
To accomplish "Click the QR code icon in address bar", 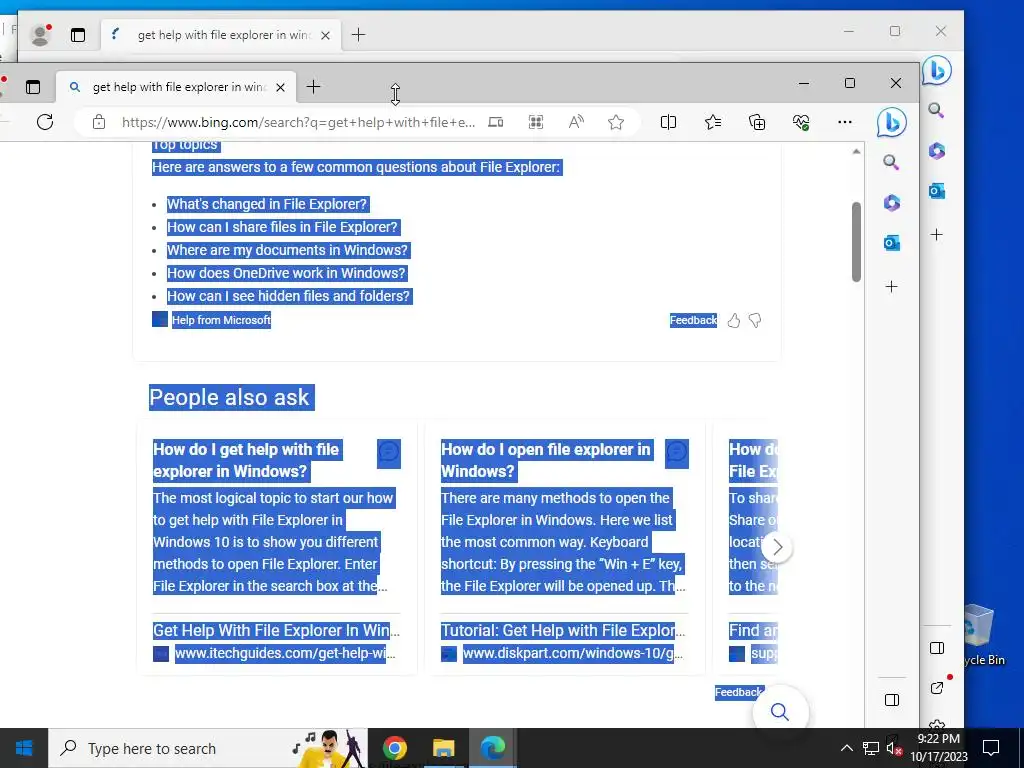I will 536,122.
